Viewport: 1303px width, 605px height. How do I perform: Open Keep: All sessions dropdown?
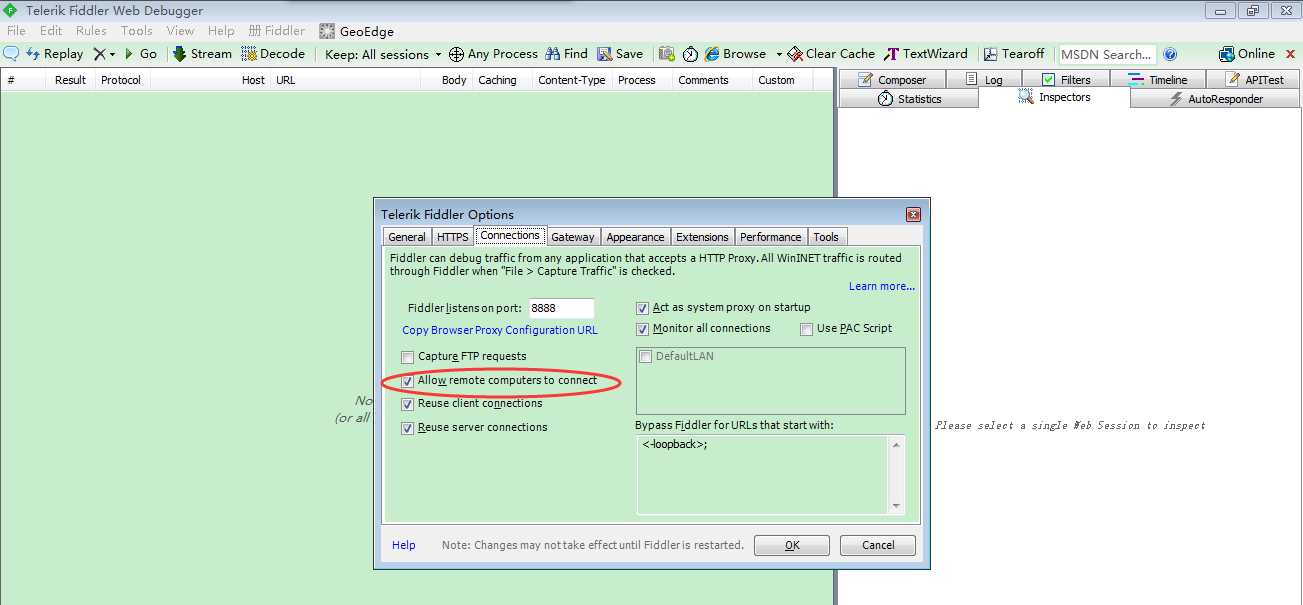pyautogui.click(x=383, y=54)
